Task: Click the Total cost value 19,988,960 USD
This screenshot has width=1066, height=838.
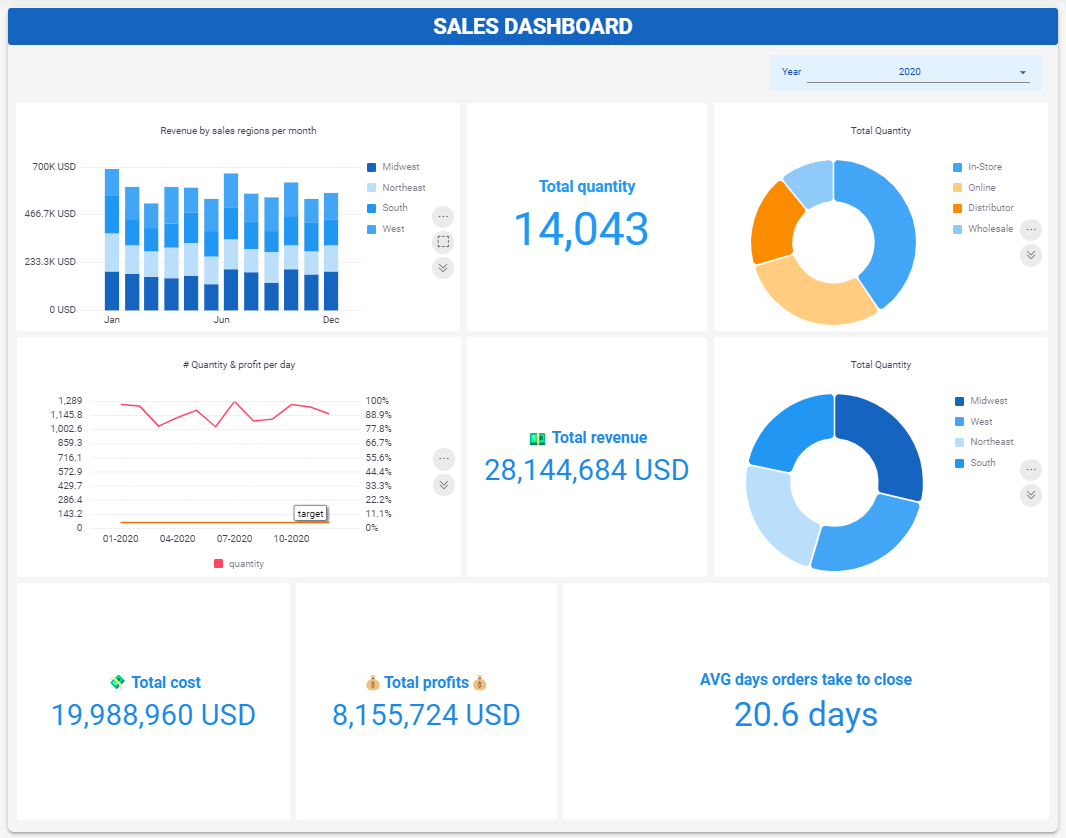Action: pyautogui.click(x=154, y=715)
